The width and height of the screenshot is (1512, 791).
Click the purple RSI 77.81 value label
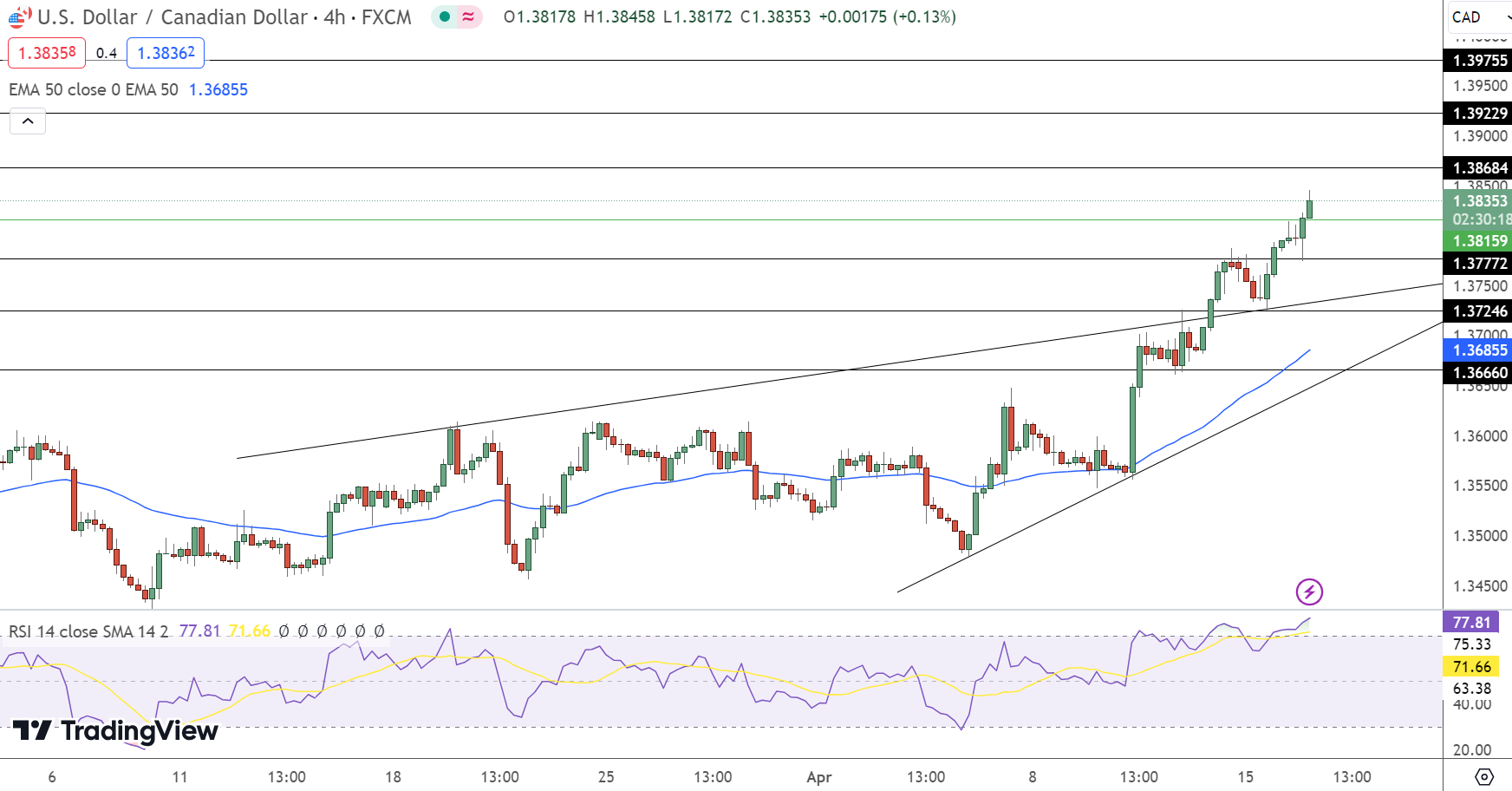pos(1471,622)
